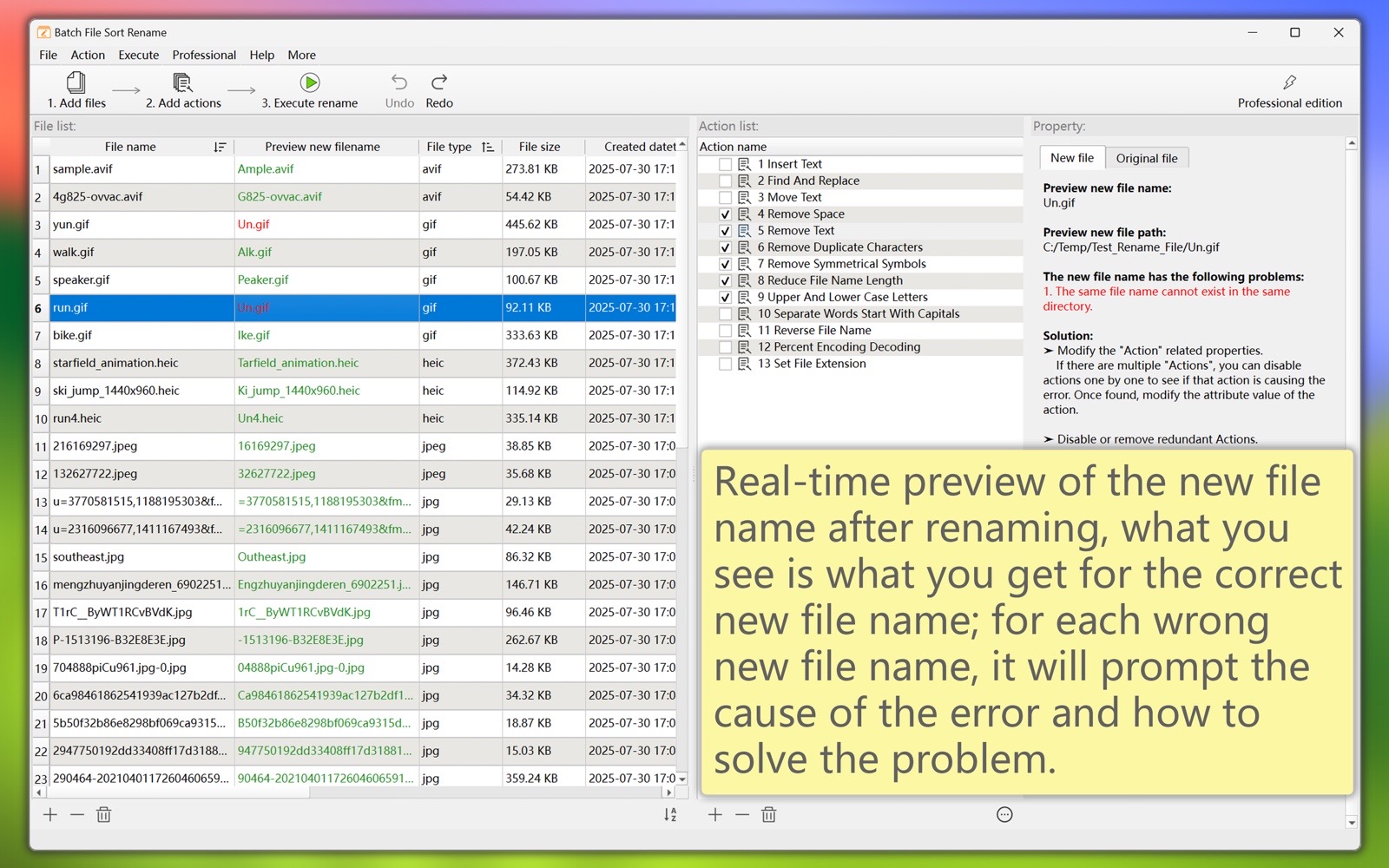Enable the Insert Text action checkbox
The height and width of the screenshot is (868, 1389).
click(725, 164)
